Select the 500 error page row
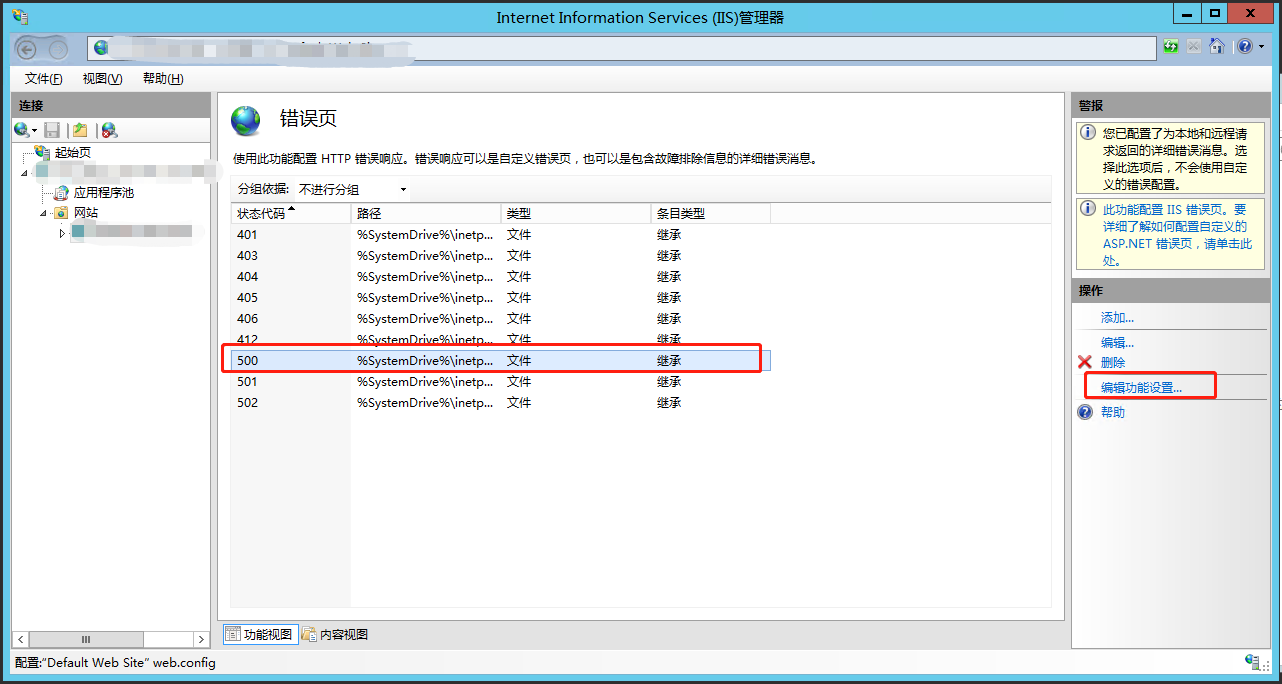1282x684 pixels. 500,360
